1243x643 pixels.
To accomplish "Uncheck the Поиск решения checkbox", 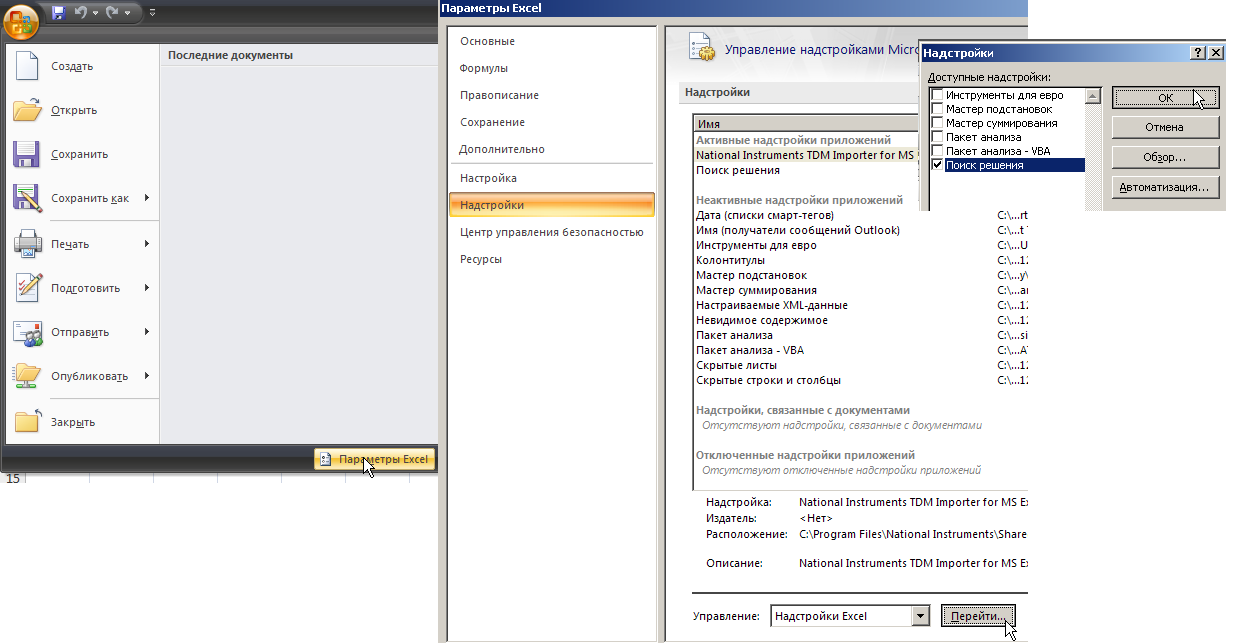I will click(x=937, y=165).
